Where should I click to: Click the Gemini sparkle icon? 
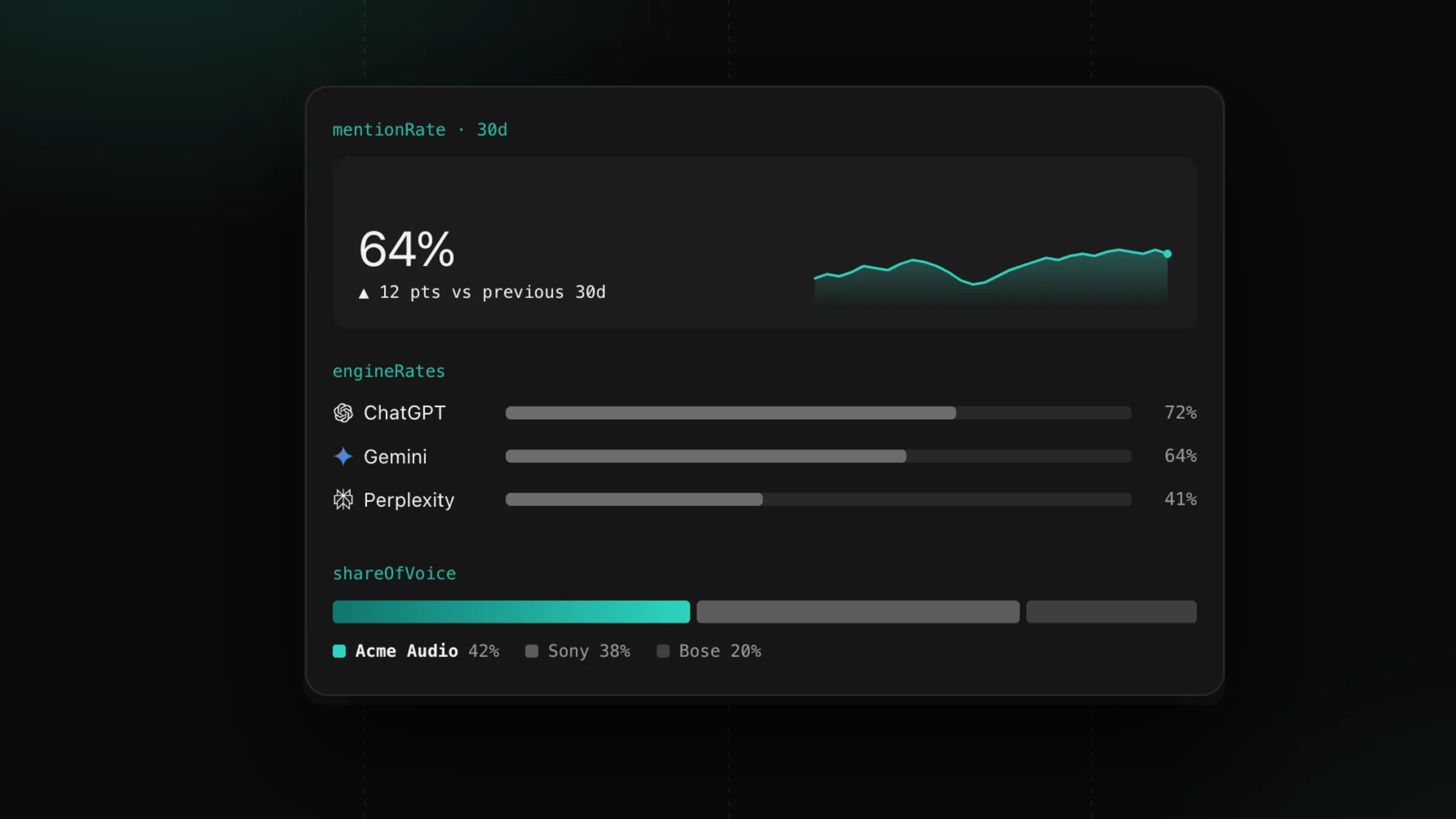pyautogui.click(x=343, y=456)
